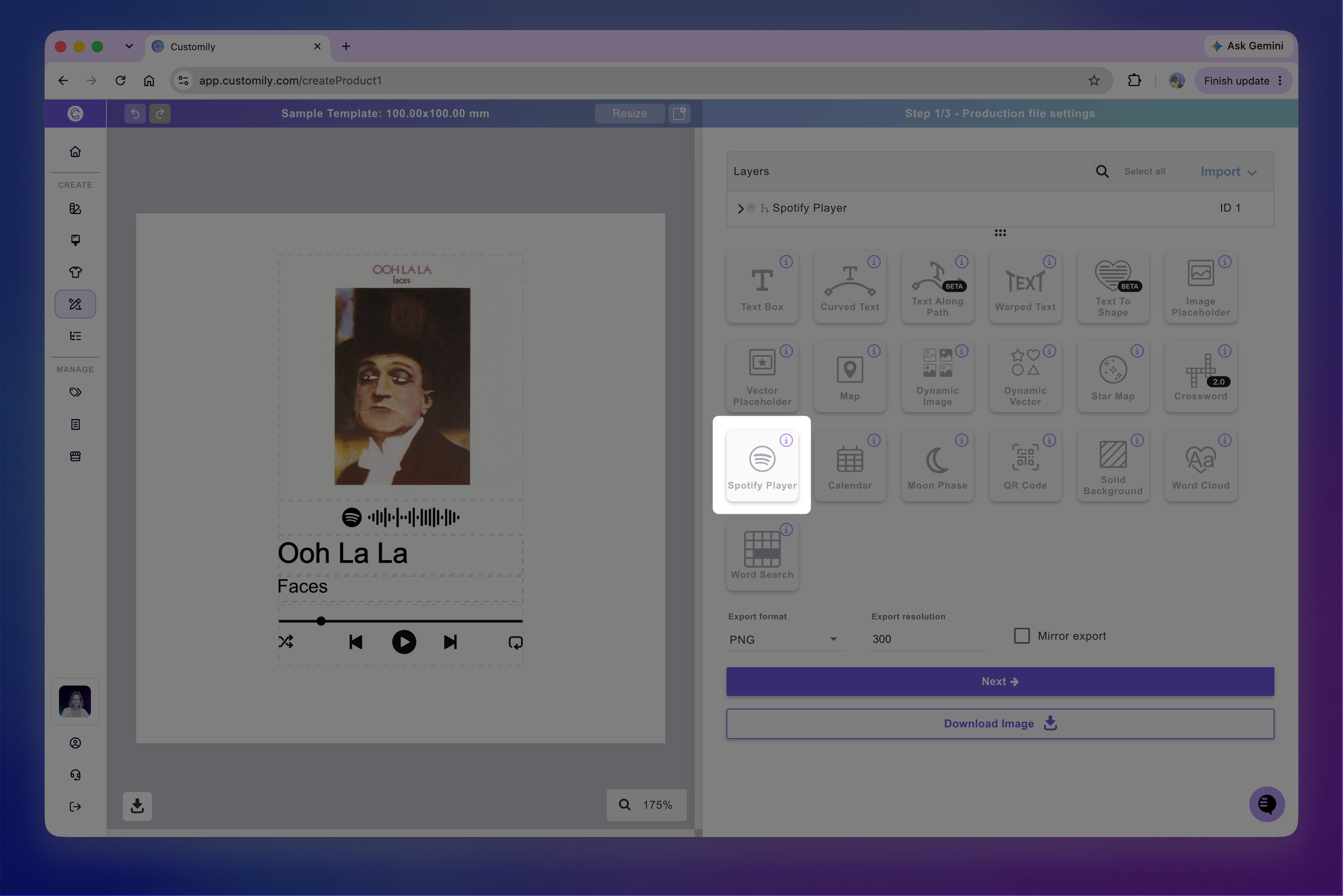This screenshot has width=1343, height=896.
Task: Add a QR Code element
Action: (x=1025, y=465)
